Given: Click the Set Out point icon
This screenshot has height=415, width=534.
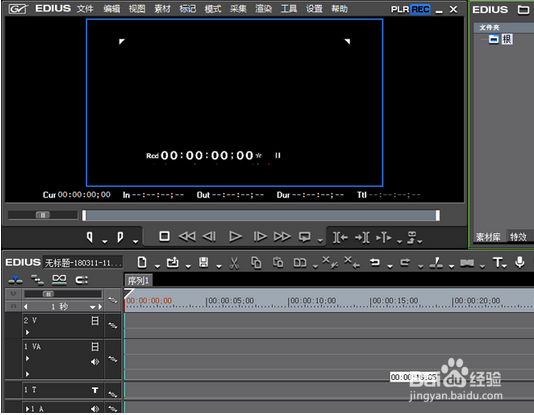Looking at the screenshot, I should 120,237.
